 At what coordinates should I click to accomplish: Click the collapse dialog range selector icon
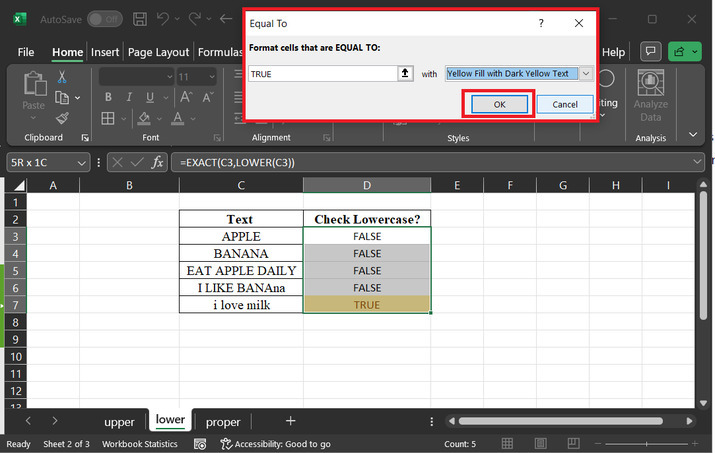pyautogui.click(x=405, y=73)
